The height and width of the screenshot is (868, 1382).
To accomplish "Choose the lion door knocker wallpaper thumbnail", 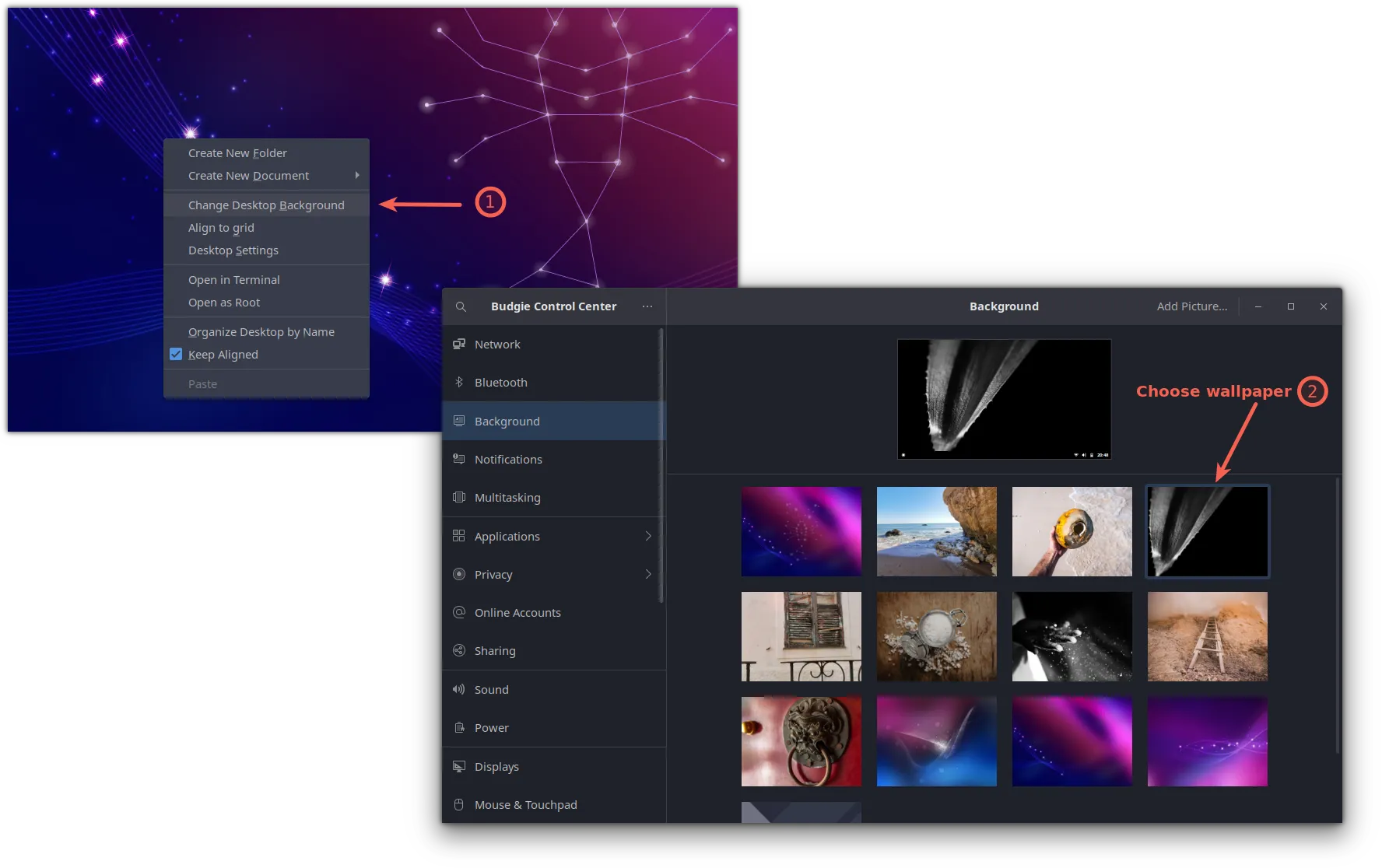I will pyautogui.click(x=801, y=741).
